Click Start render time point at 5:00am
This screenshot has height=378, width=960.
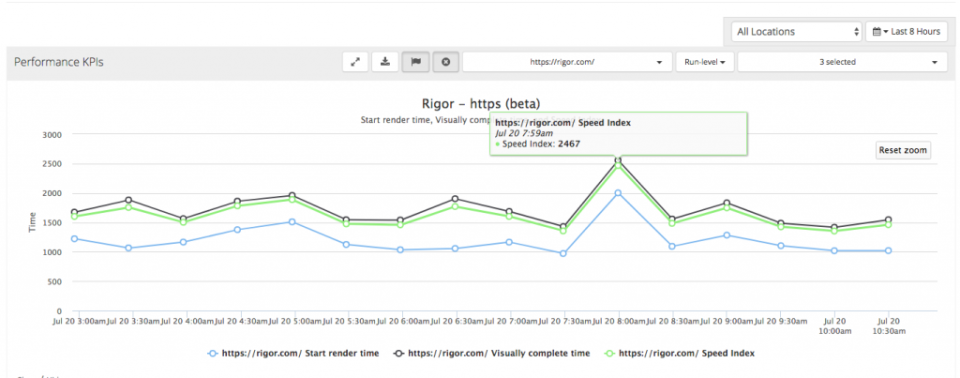[x=293, y=222]
